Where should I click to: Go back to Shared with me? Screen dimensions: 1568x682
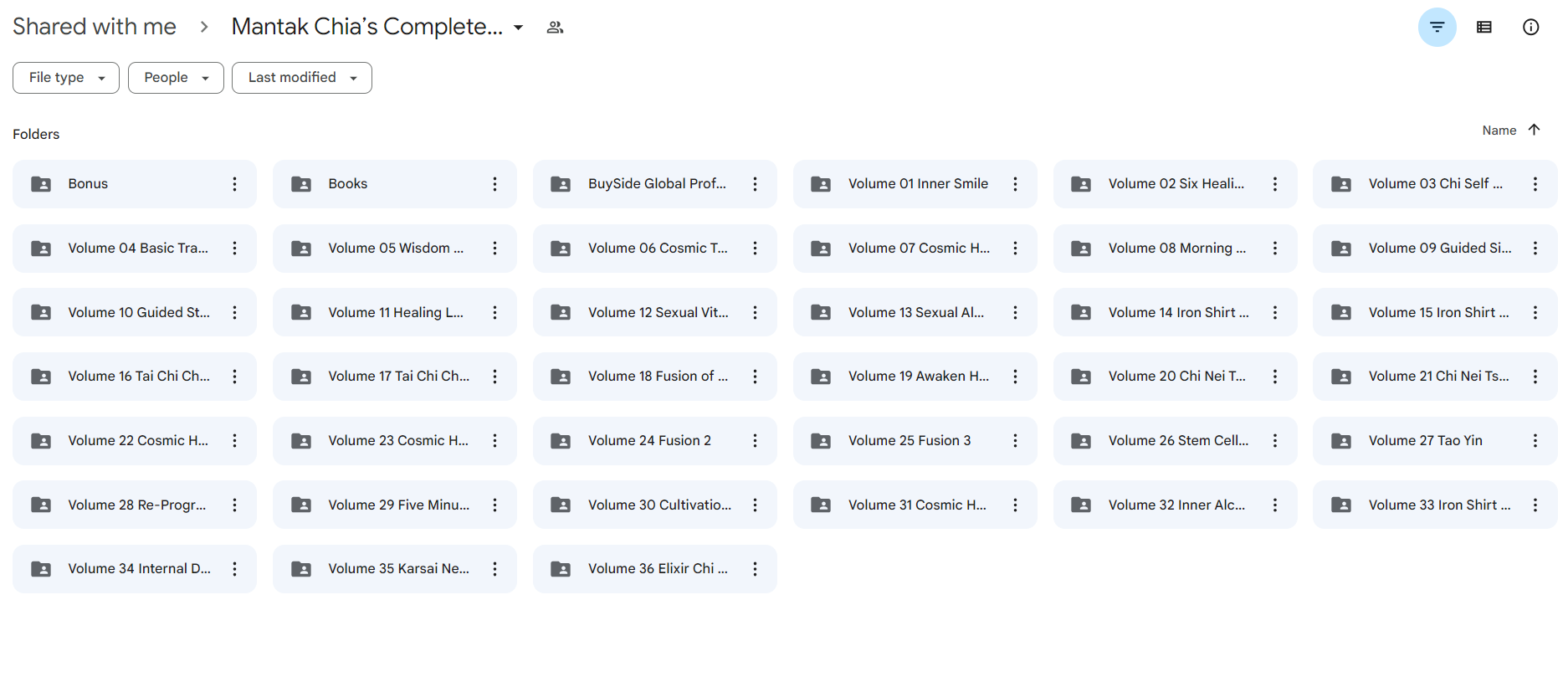[95, 27]
